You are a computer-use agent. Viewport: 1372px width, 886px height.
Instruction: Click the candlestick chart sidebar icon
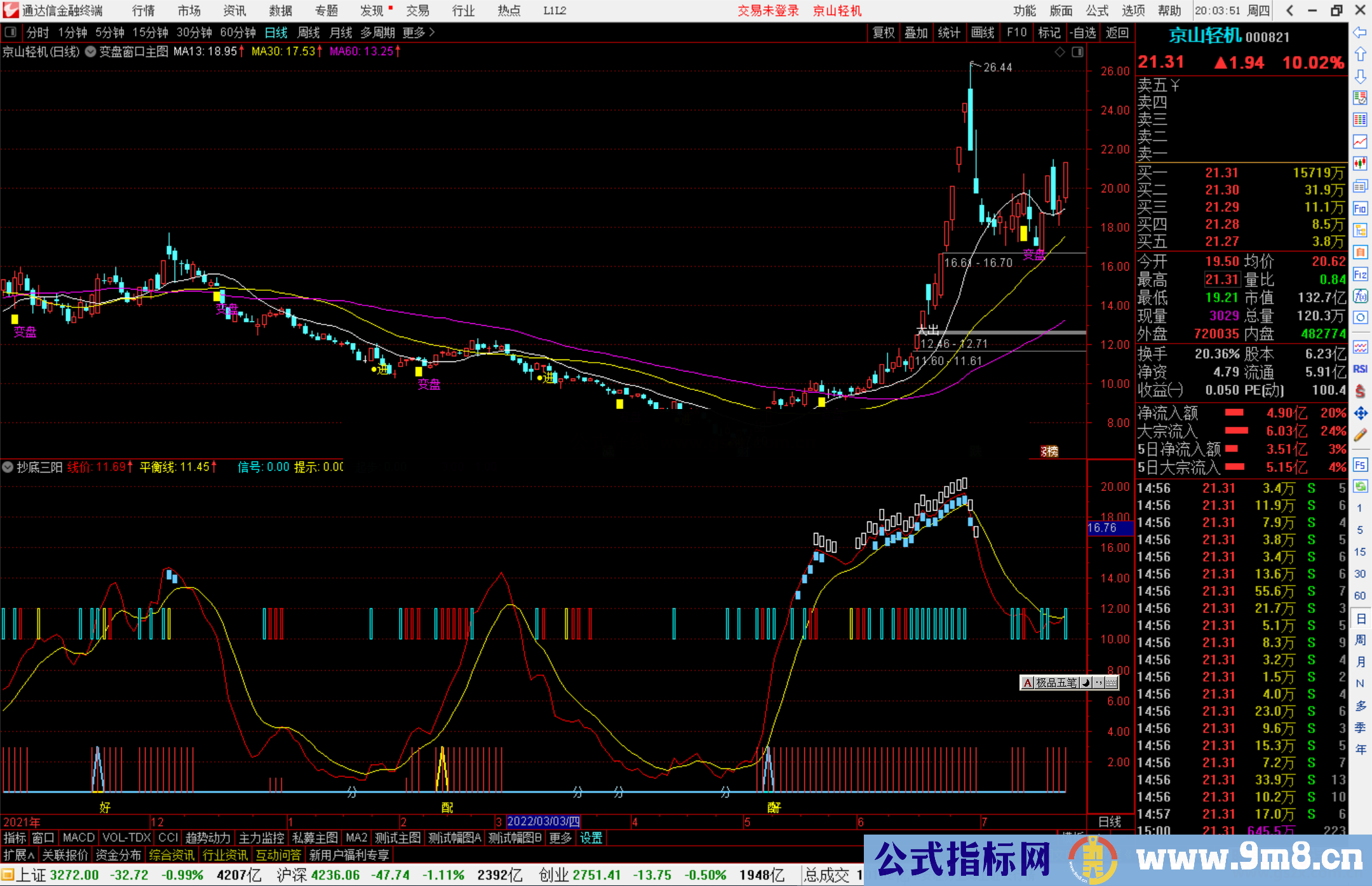pos(1360,163)
